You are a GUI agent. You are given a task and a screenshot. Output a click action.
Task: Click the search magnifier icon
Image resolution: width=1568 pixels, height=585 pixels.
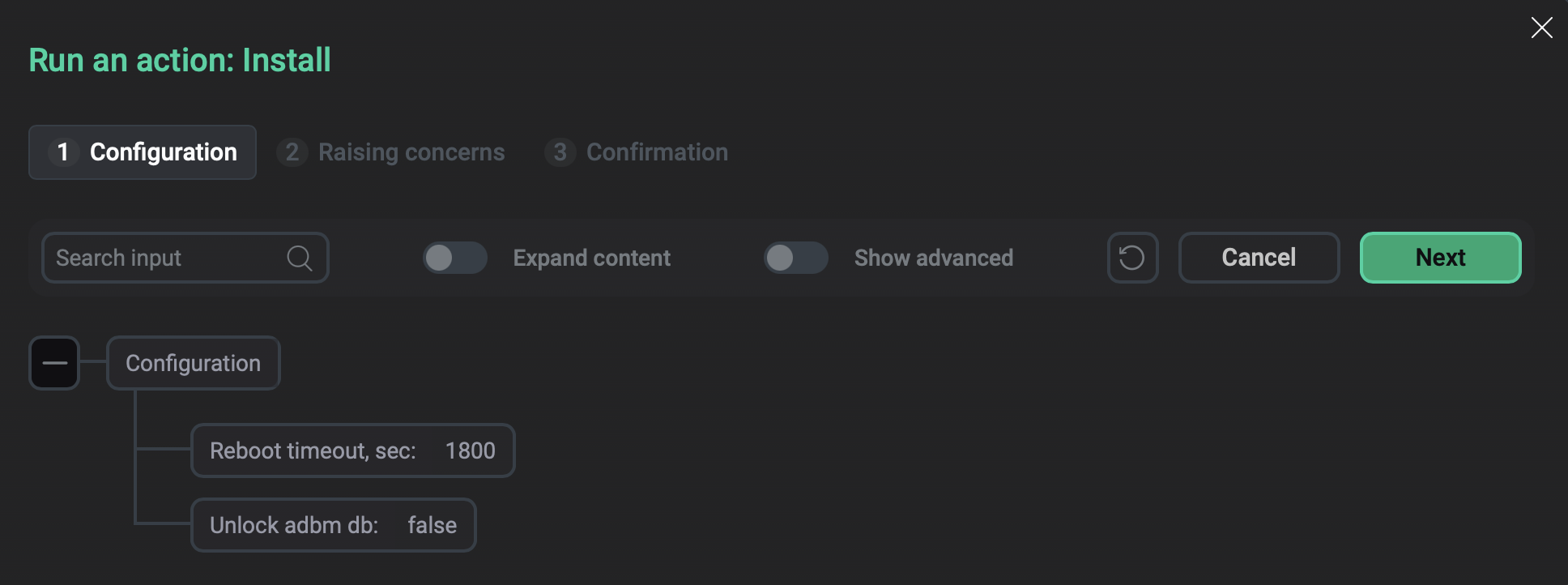299,258
